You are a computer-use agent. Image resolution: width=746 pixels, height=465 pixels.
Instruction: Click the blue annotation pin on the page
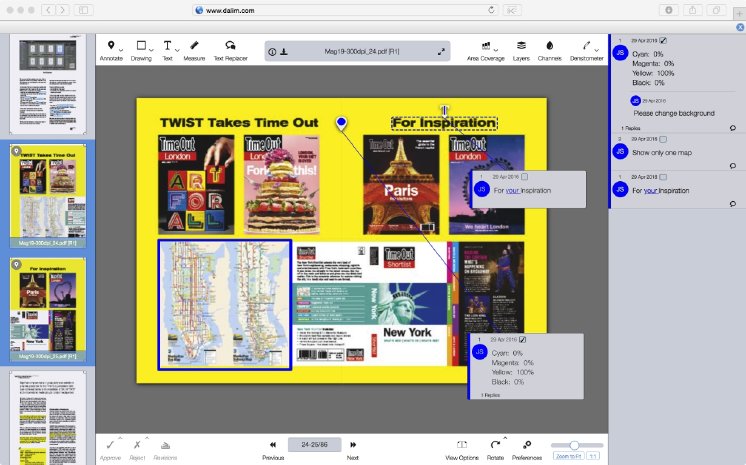coord(341,123)
